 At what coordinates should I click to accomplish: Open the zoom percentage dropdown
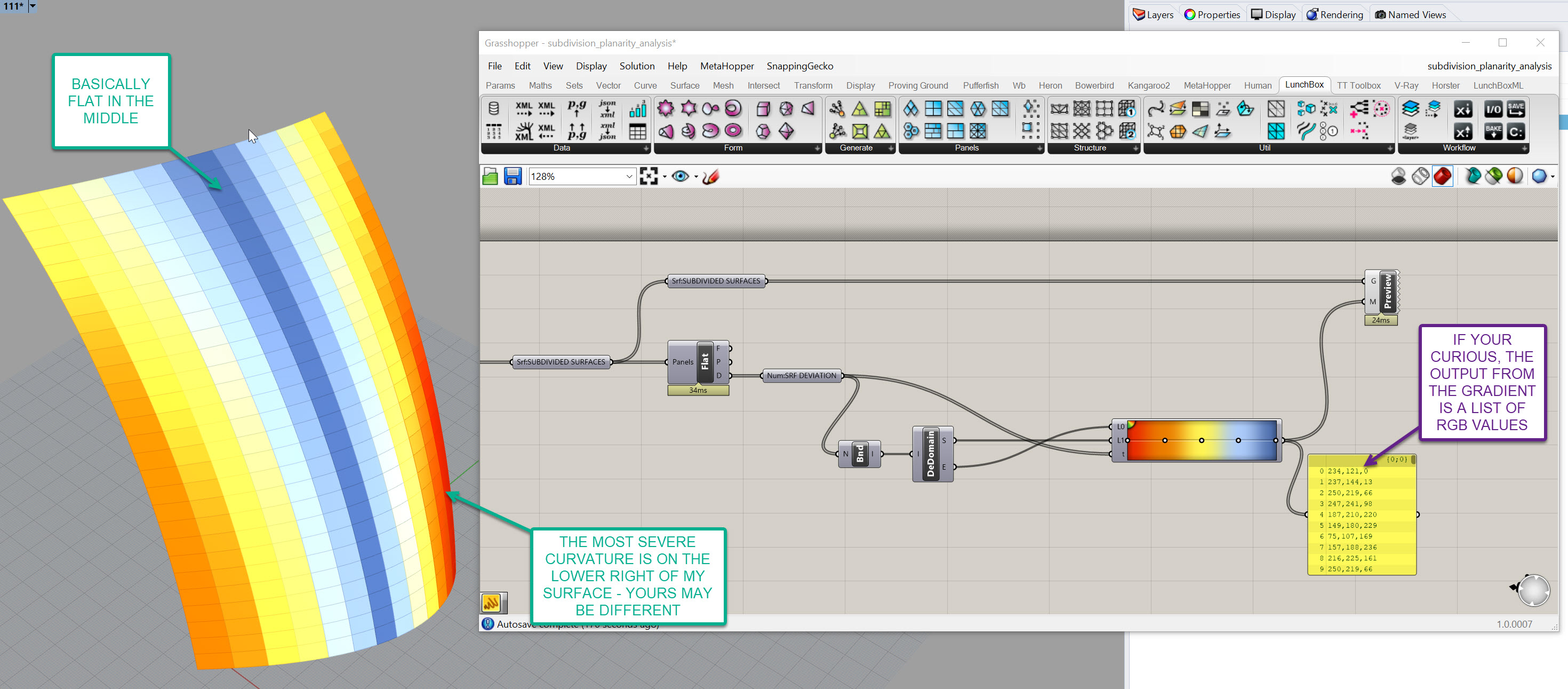(629, 177)
